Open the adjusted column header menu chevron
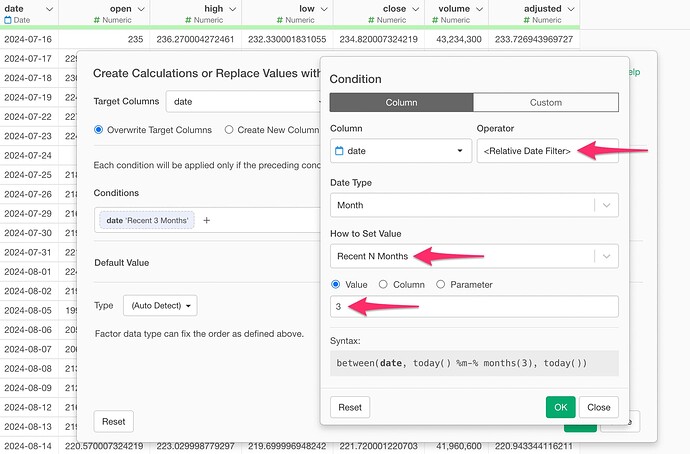This screenshot has width=690, height=454. tap(571, 9)
